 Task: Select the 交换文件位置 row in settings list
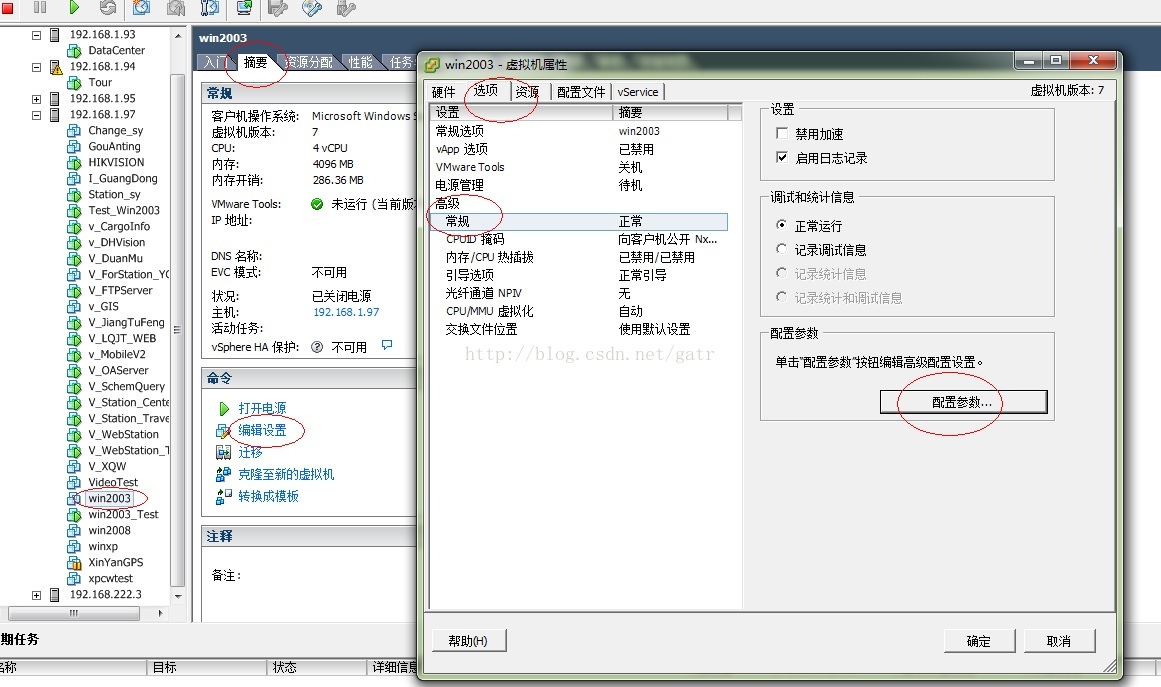pos(578,329)
